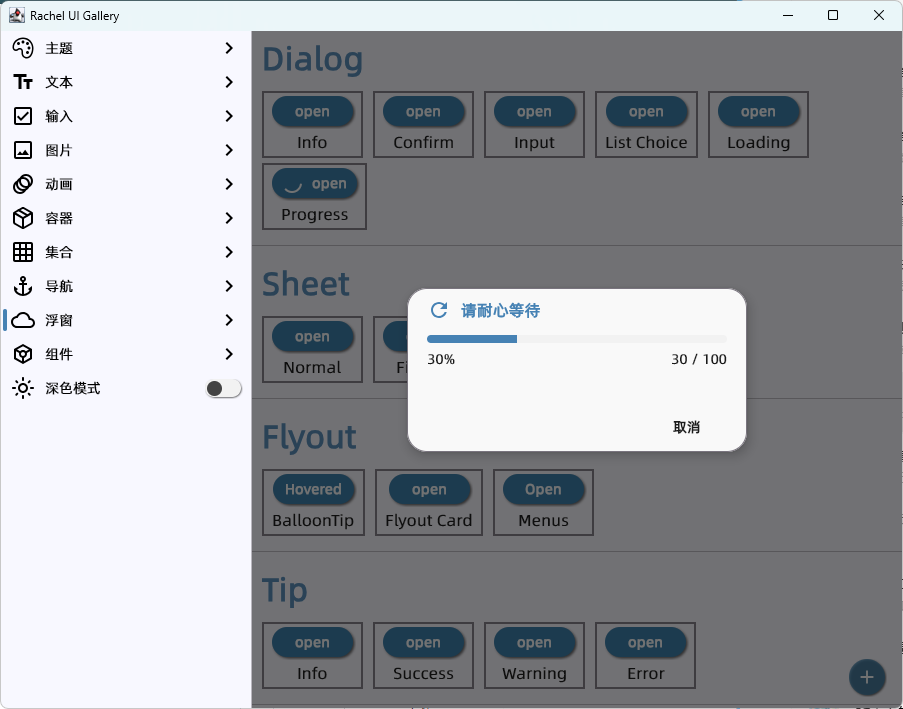
Task: Click the palette icon next to 主题
Action: [23, 48]
